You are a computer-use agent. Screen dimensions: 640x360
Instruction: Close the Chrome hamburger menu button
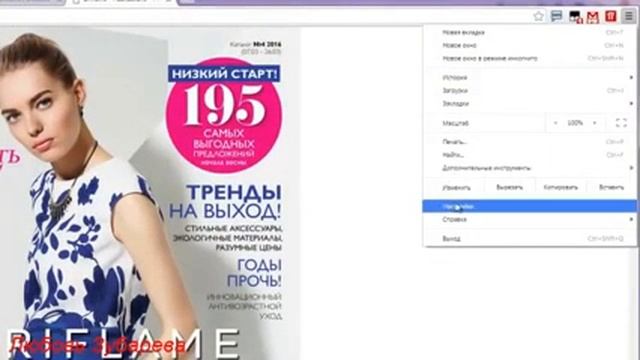point(629,16)
